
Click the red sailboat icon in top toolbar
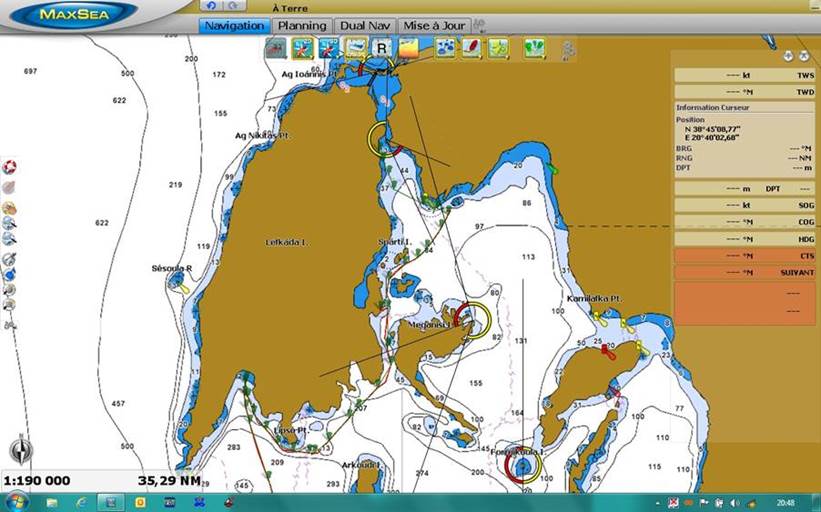471,47
